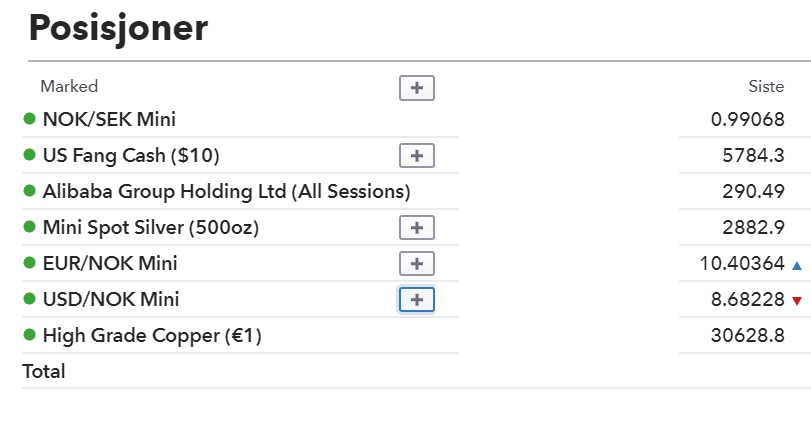Click the green dot beside Mini Spot Silver
This screenshot has height=421, width=811.
(29, 227)
